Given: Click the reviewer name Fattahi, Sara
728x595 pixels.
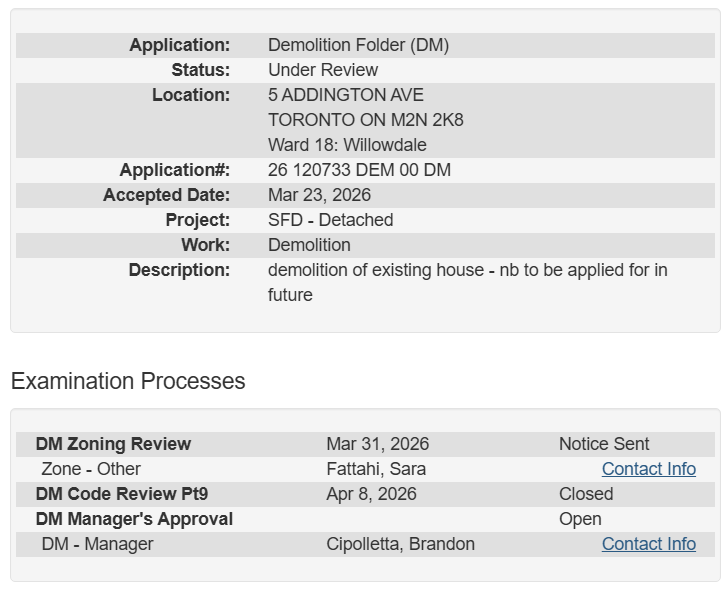Looking at the screenshot, I should pos(376,469).
